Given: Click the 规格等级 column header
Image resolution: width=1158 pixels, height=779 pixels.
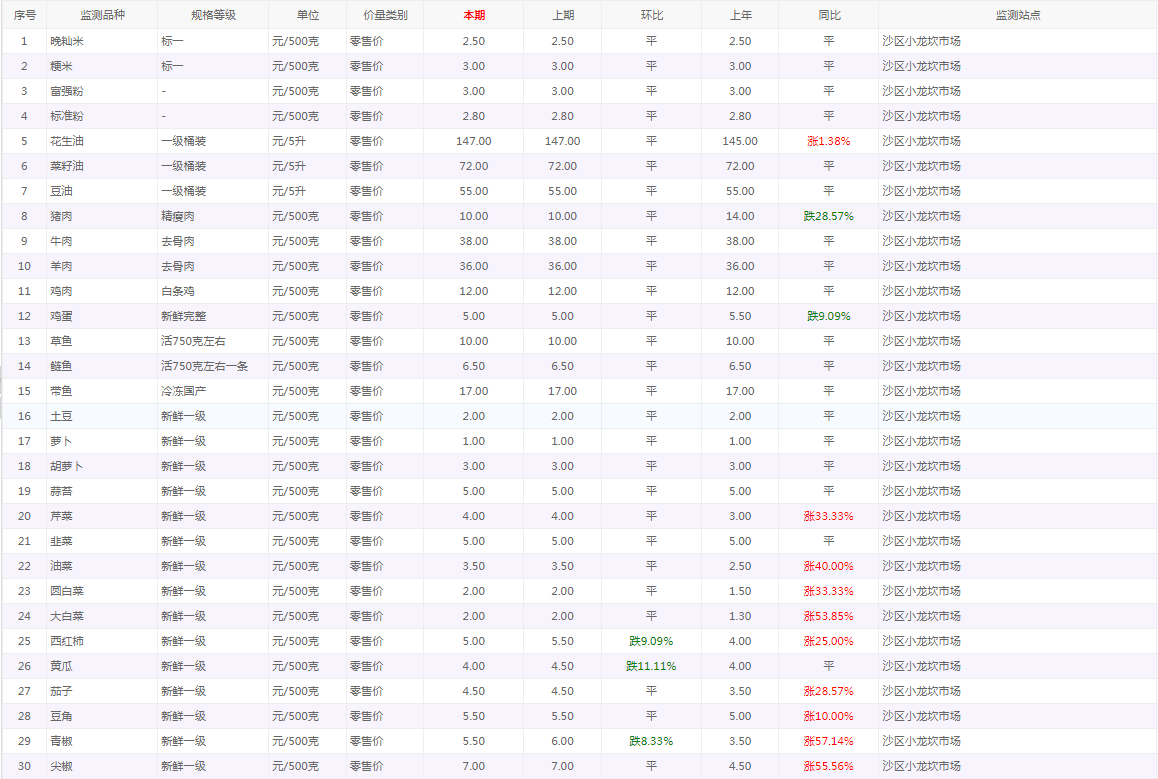Looking at the screenshot, I should [x=212, y=16].
